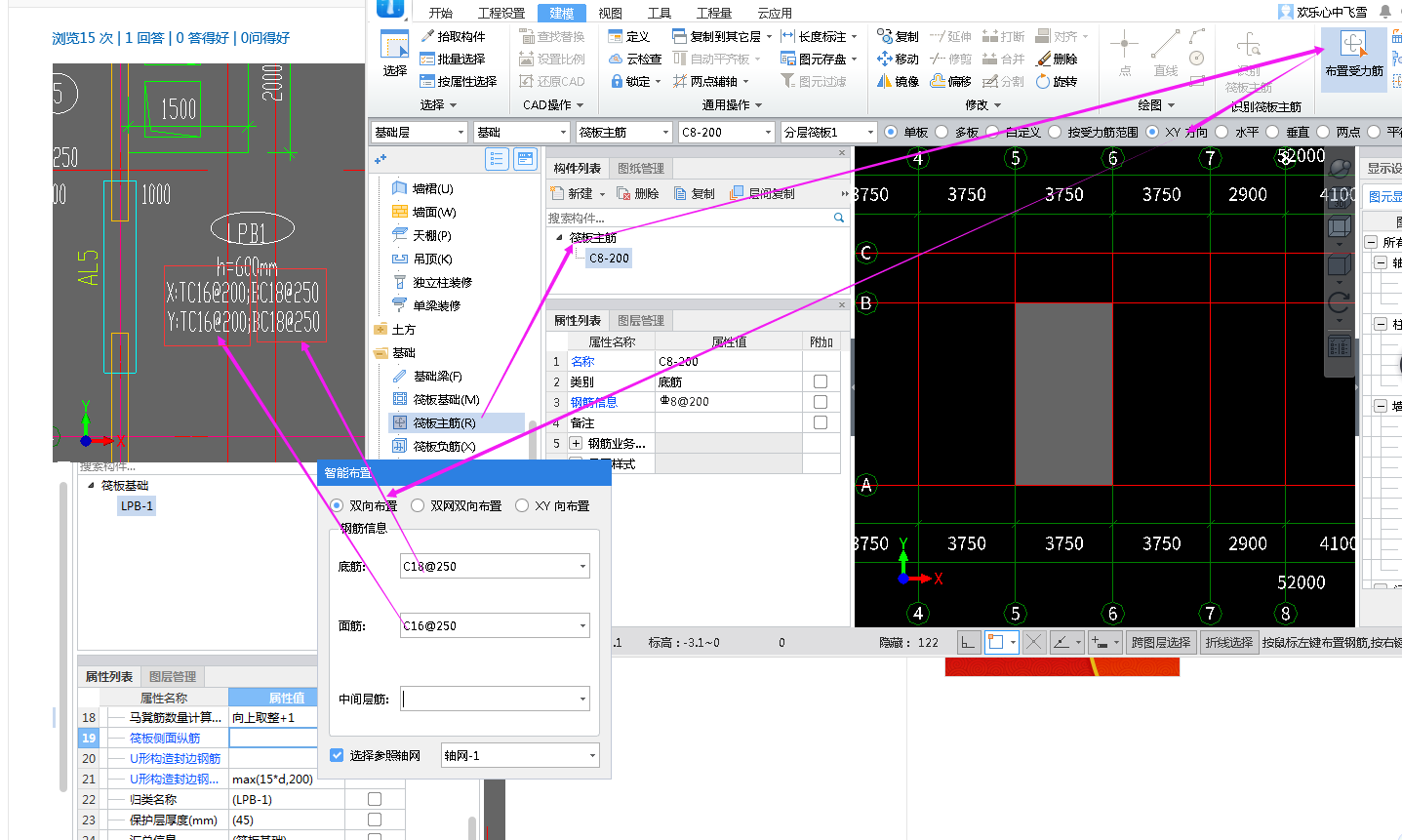Run the 云检查 cloud check tool
1402x840 pixels.
click(x=635, y=59)
